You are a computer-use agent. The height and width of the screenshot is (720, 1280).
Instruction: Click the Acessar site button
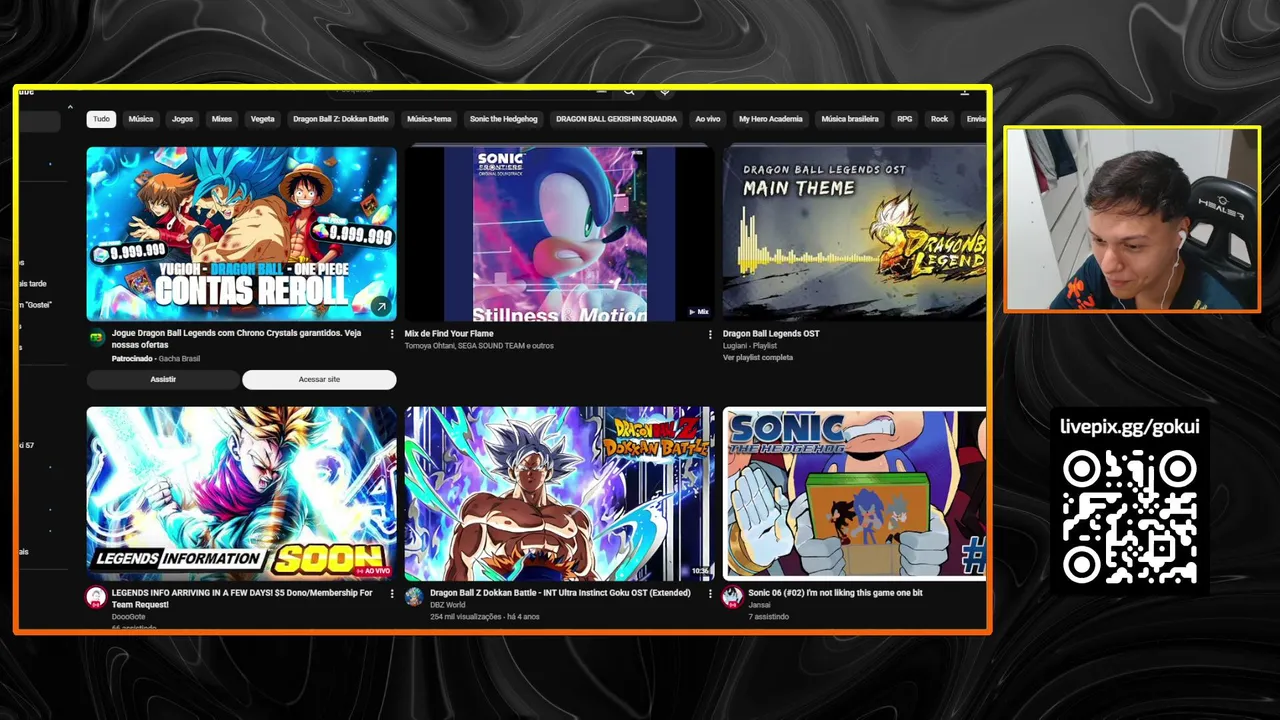coord(319,379)
